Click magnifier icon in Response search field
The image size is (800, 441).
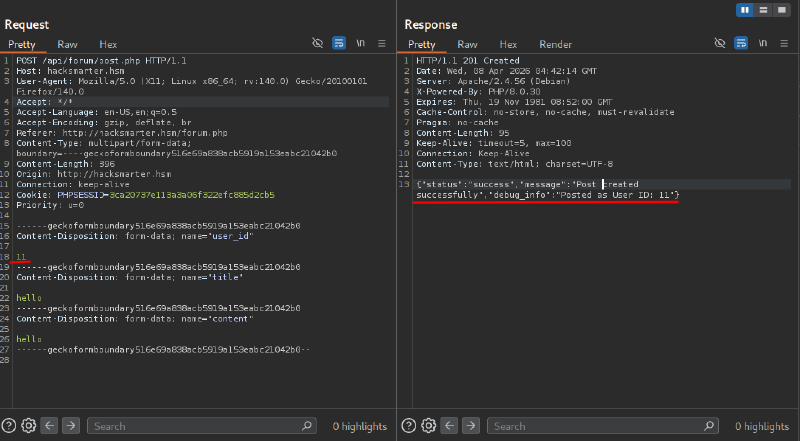(709, 425)
